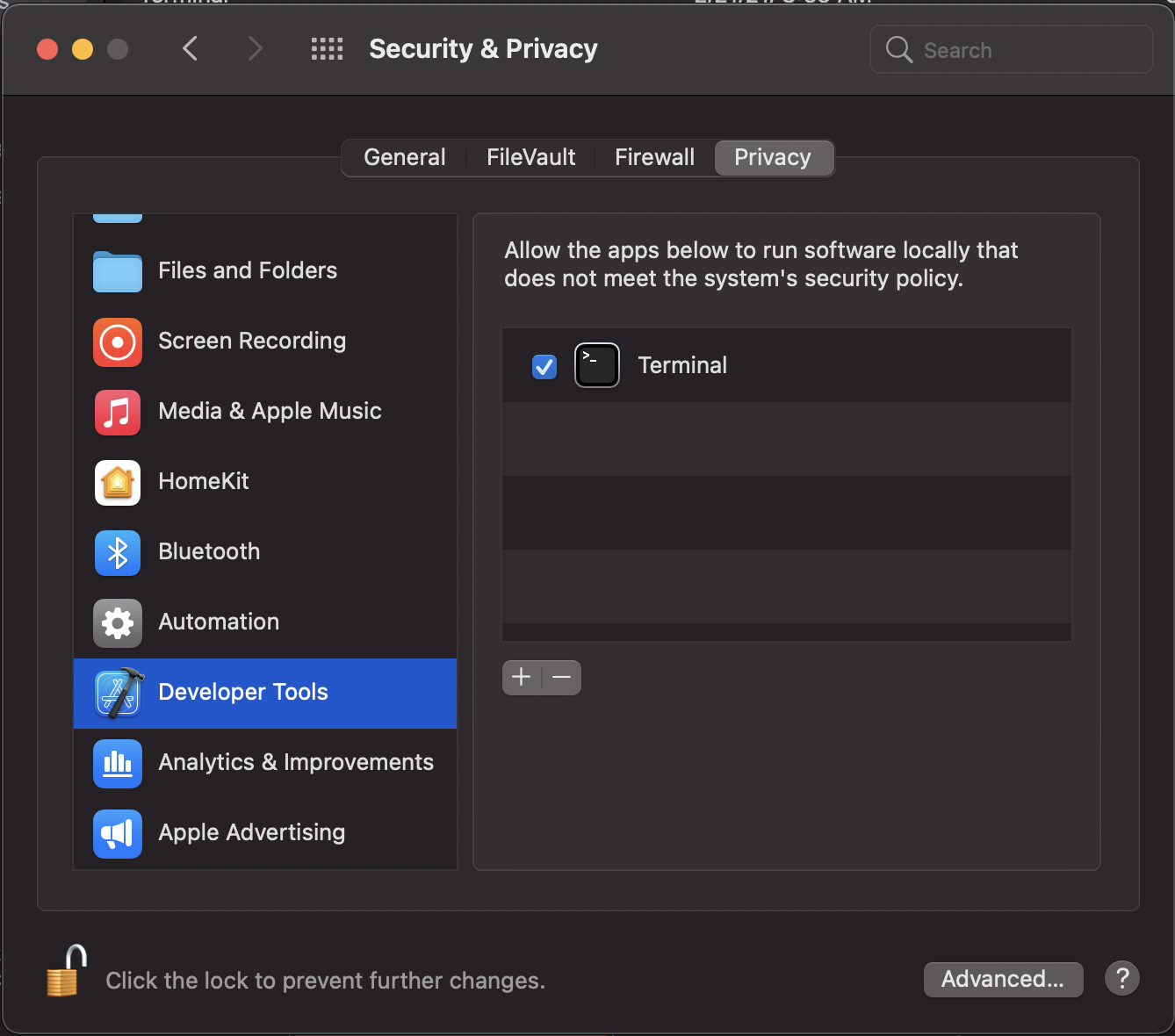
Task: Go back with the left chevron arrow
Action: tap(190, 49)
